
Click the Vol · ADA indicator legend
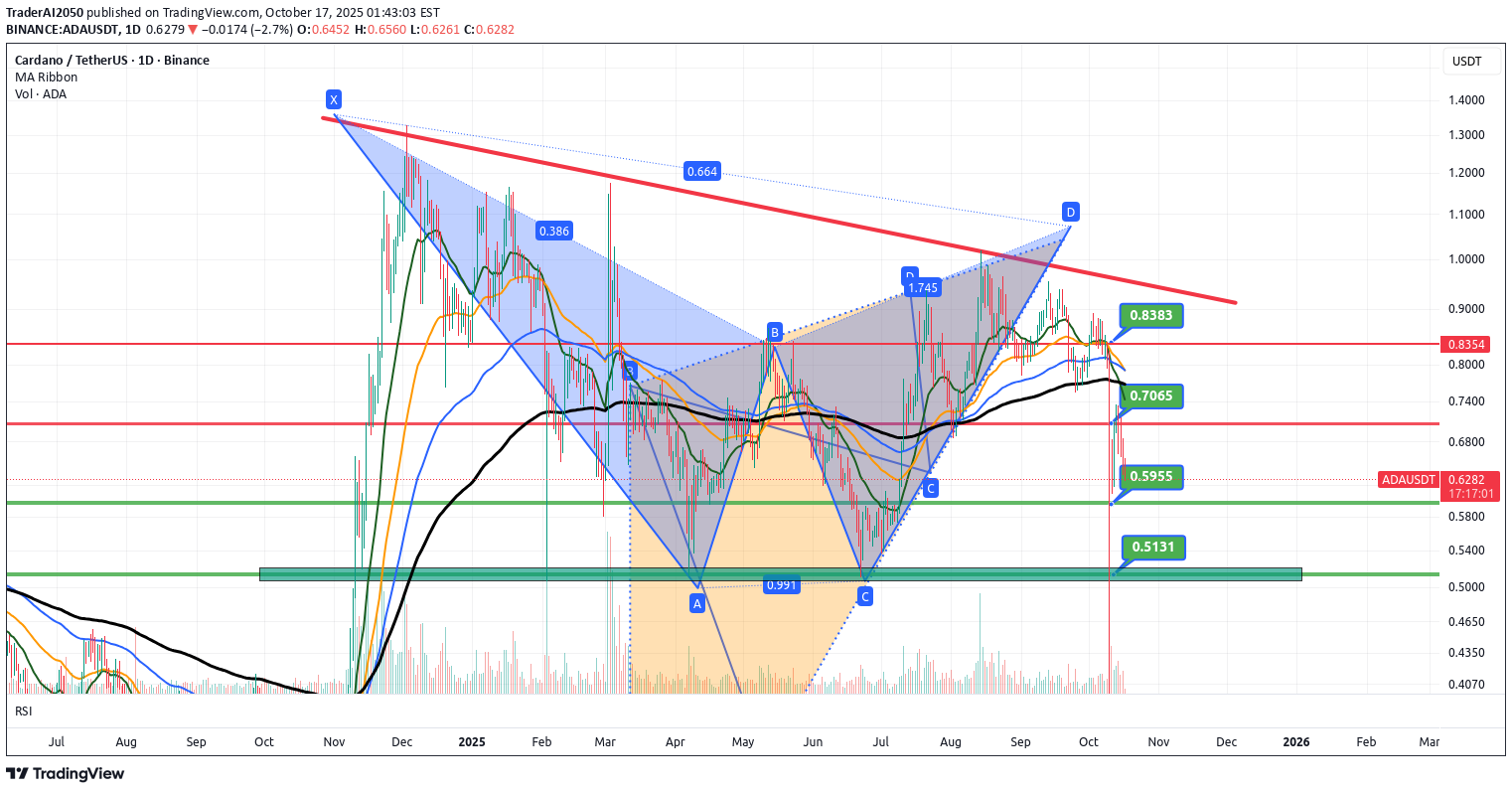point(41,94)
